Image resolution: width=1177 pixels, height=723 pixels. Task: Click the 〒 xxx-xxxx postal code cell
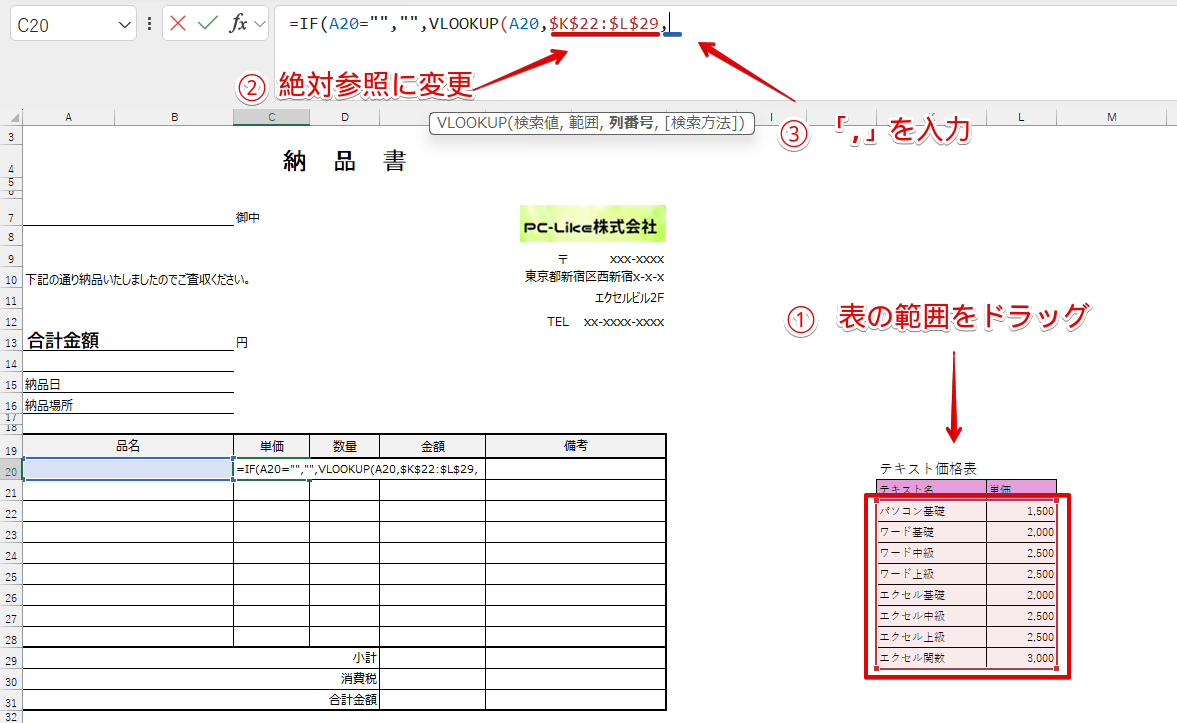[610, 259]
